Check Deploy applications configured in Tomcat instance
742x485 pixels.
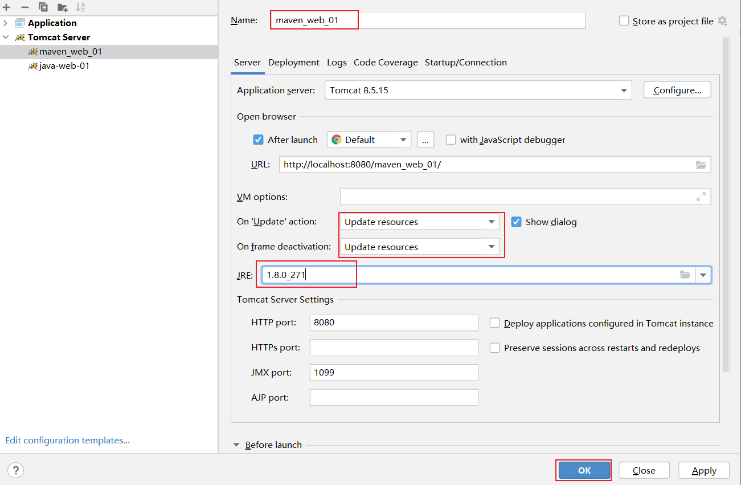pos(495,323)
